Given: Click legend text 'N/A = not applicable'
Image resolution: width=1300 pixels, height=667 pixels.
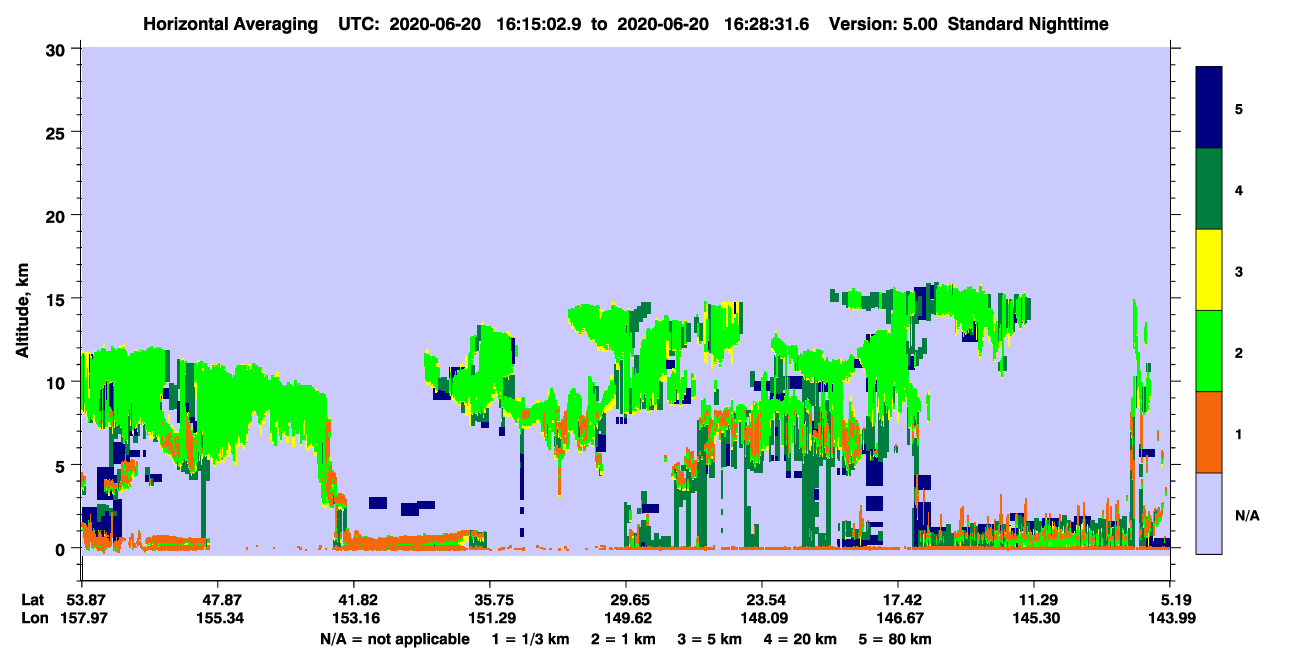Looking at the screenshot, I should point(394,639).
